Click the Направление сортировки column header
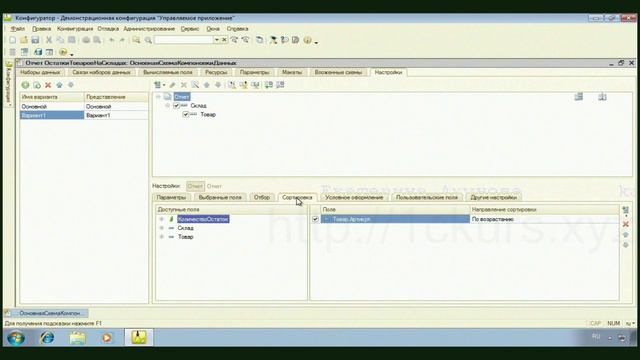This screenshot has height=360, width=640. (544, 209)
